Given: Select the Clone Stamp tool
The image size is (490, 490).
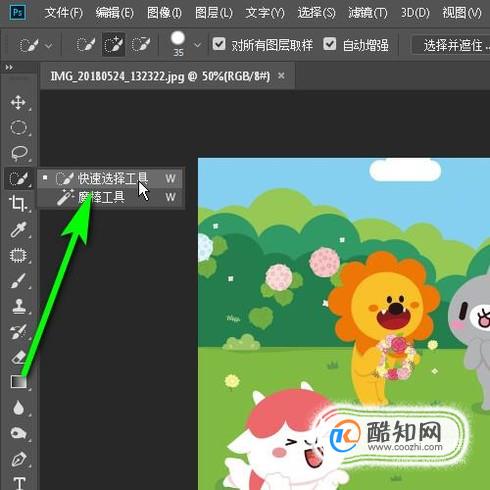Looking at the screenshot, I should click(18, 306).
